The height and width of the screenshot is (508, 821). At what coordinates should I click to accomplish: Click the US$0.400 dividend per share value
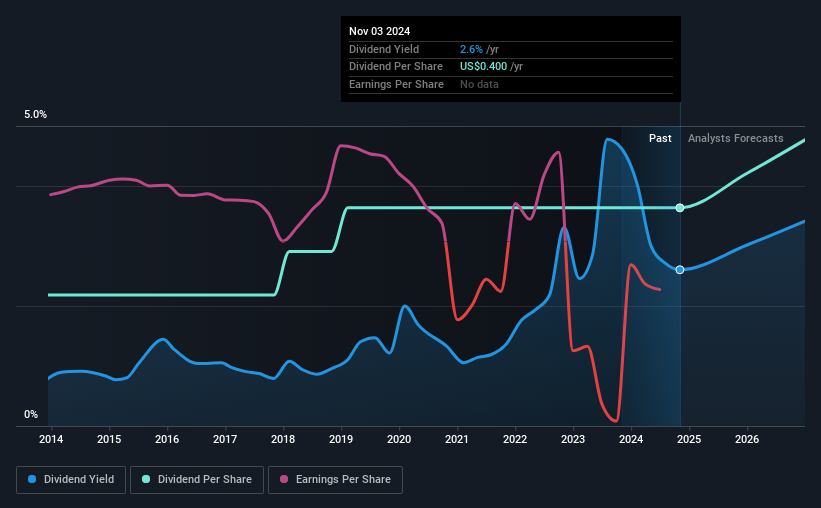483,67
